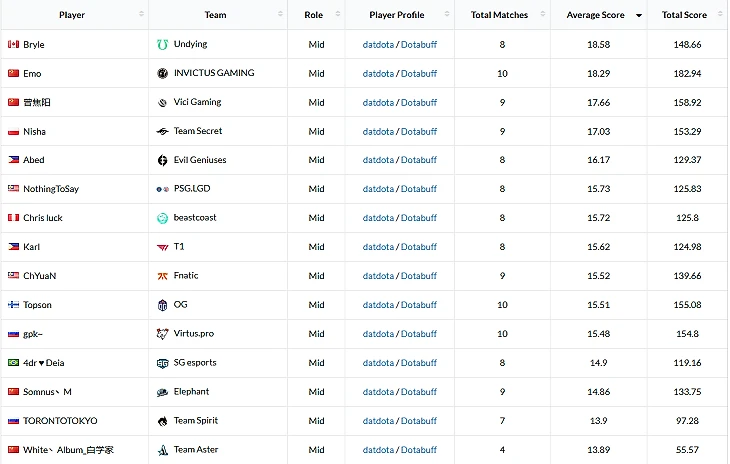Sort the Total Matches column arrows
The image size is (730, 464).
541,15
